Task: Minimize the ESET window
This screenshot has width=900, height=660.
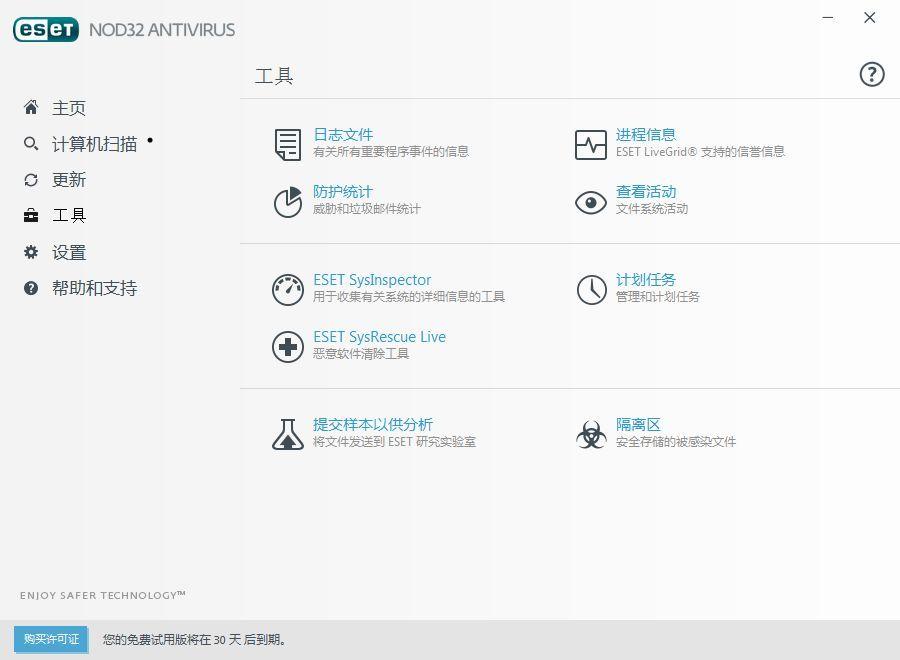Action: (x=828, y=18)
